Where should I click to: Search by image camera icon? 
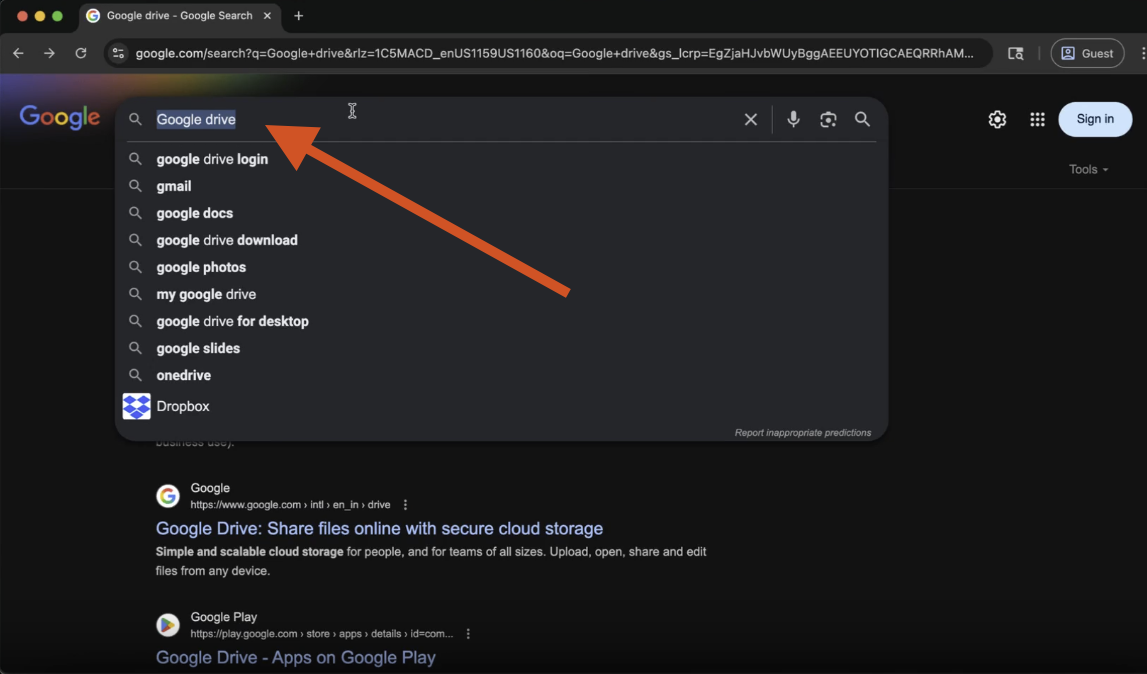pyautogui.click(x=828, y=119)
